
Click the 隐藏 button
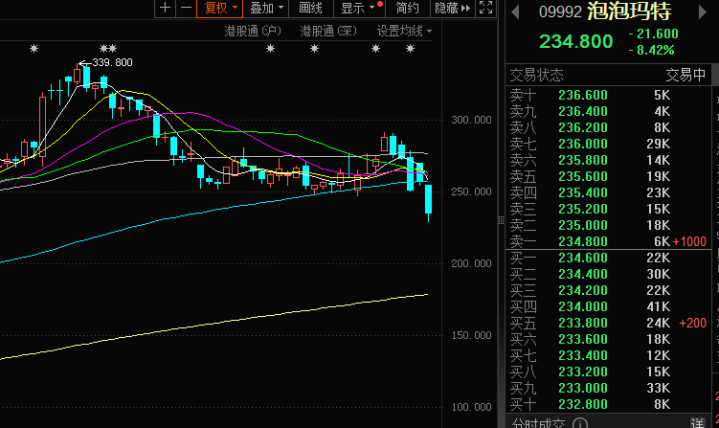tap(449, 8)
